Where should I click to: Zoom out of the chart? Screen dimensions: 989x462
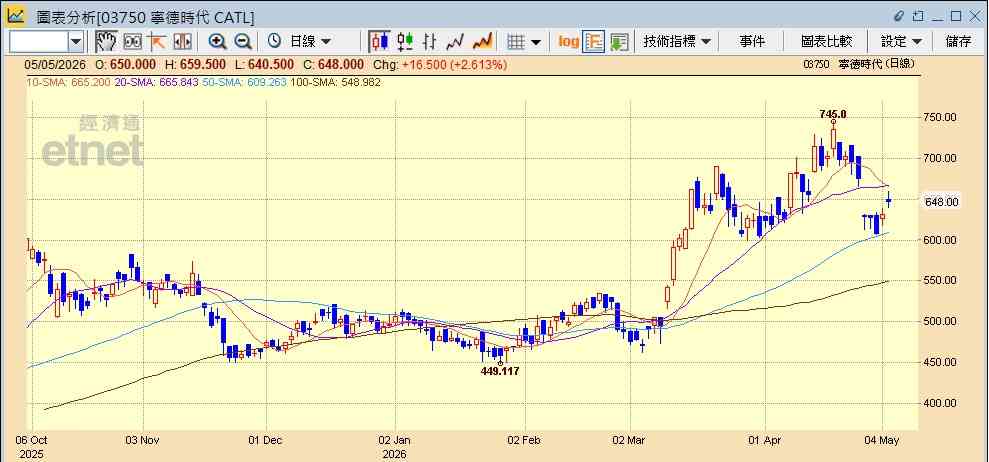pos(243,42)
